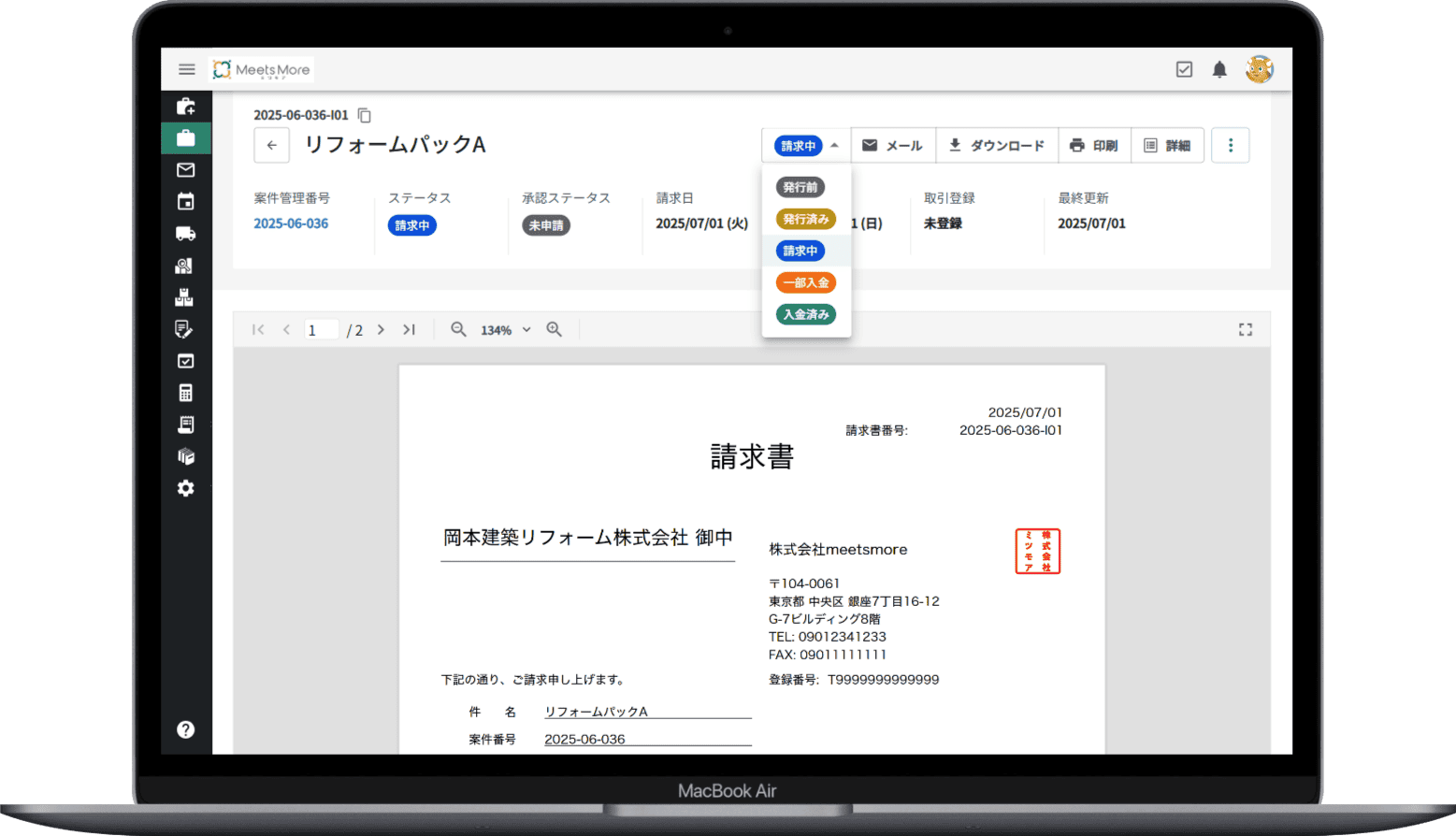Open the calendar sidebar icon

(186, 202)
